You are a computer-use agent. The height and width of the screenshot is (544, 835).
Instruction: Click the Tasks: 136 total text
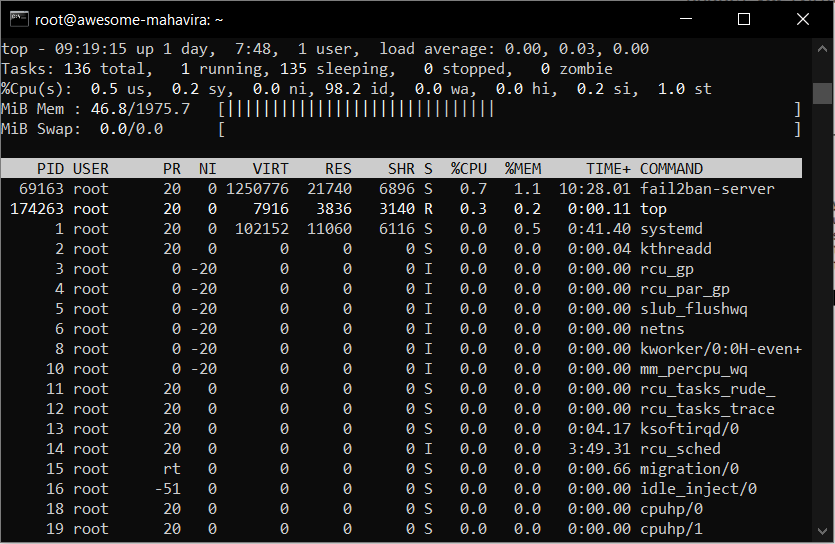click(x=77, y=69)
